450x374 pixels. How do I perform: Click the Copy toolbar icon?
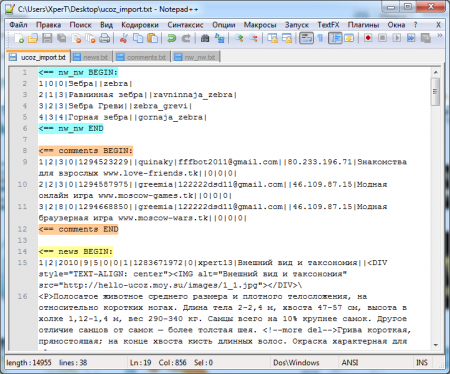pos(138,38)
